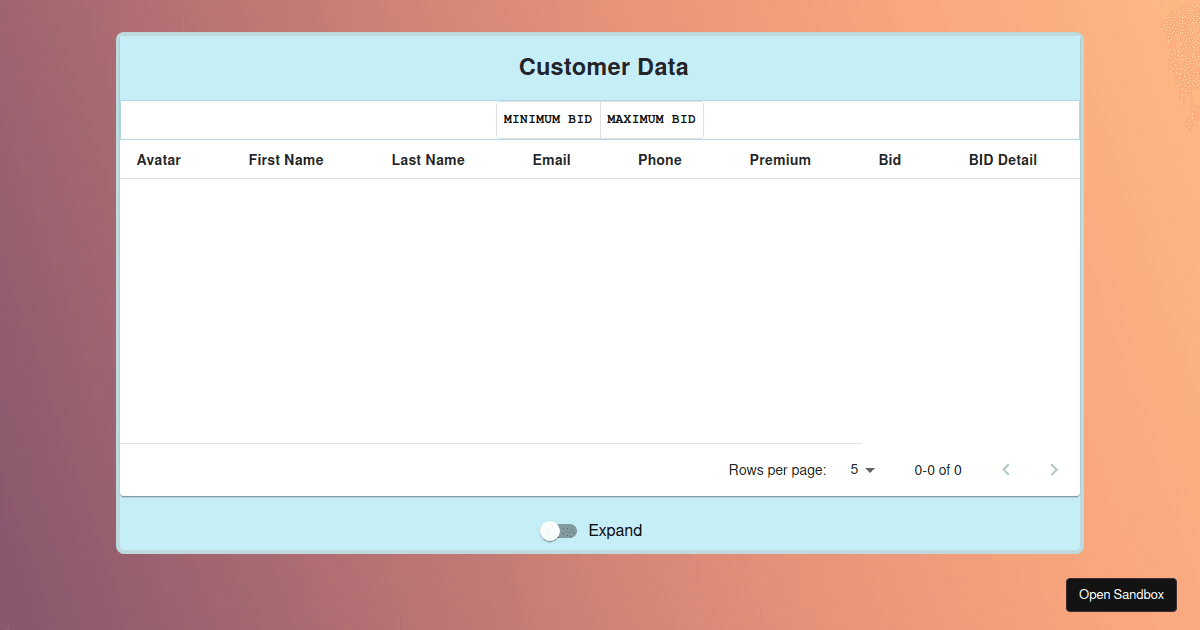Click the page count label 0-0 of 0
Image resolution: width=1200 pixels, height=630 pixels.
pos(937,469)
